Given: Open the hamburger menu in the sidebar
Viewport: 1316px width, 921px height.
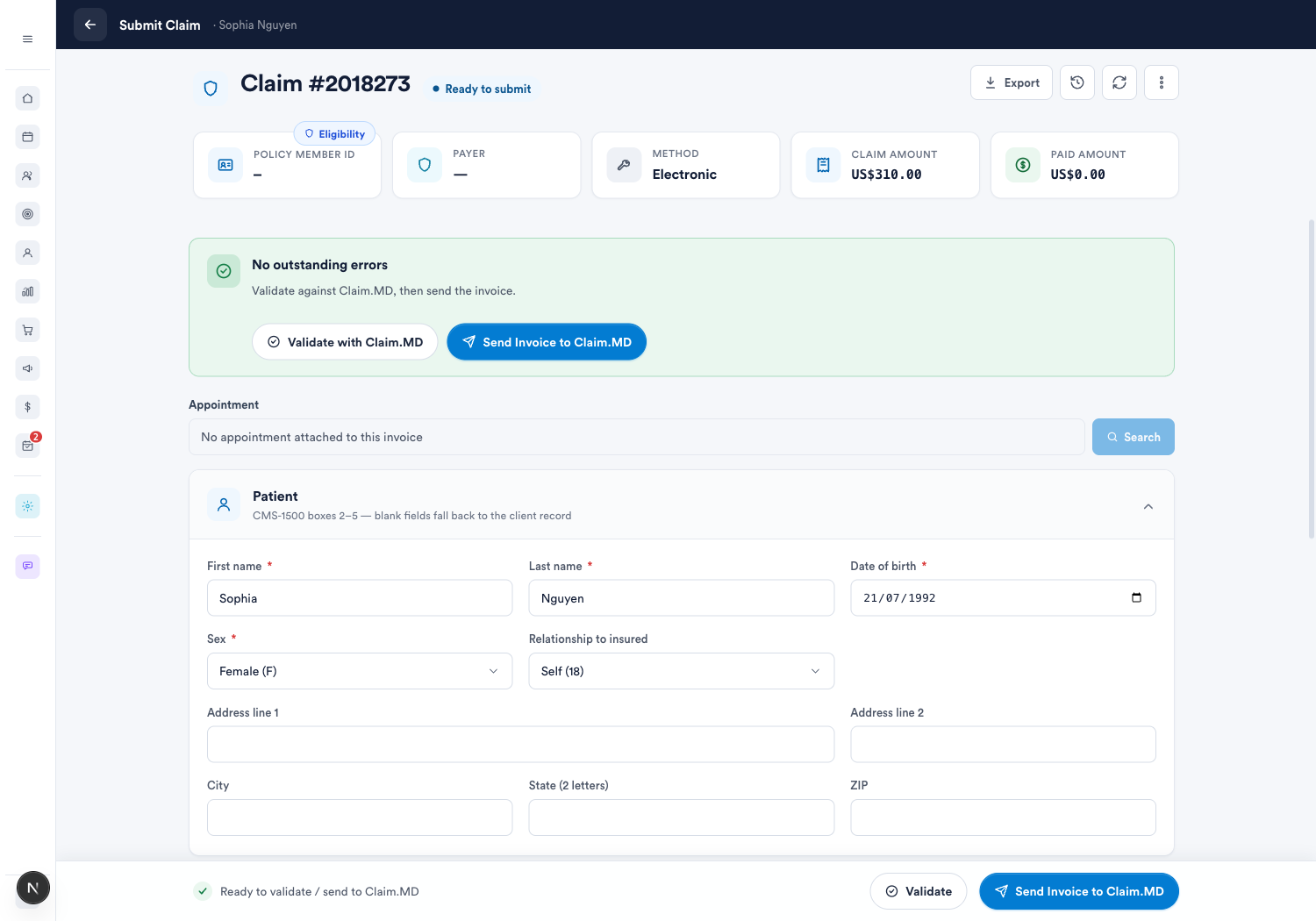Looking at the screenshot, I should click(27, 39).
